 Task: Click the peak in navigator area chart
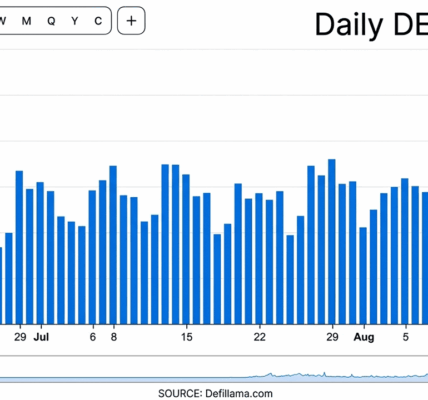[324, 373]
